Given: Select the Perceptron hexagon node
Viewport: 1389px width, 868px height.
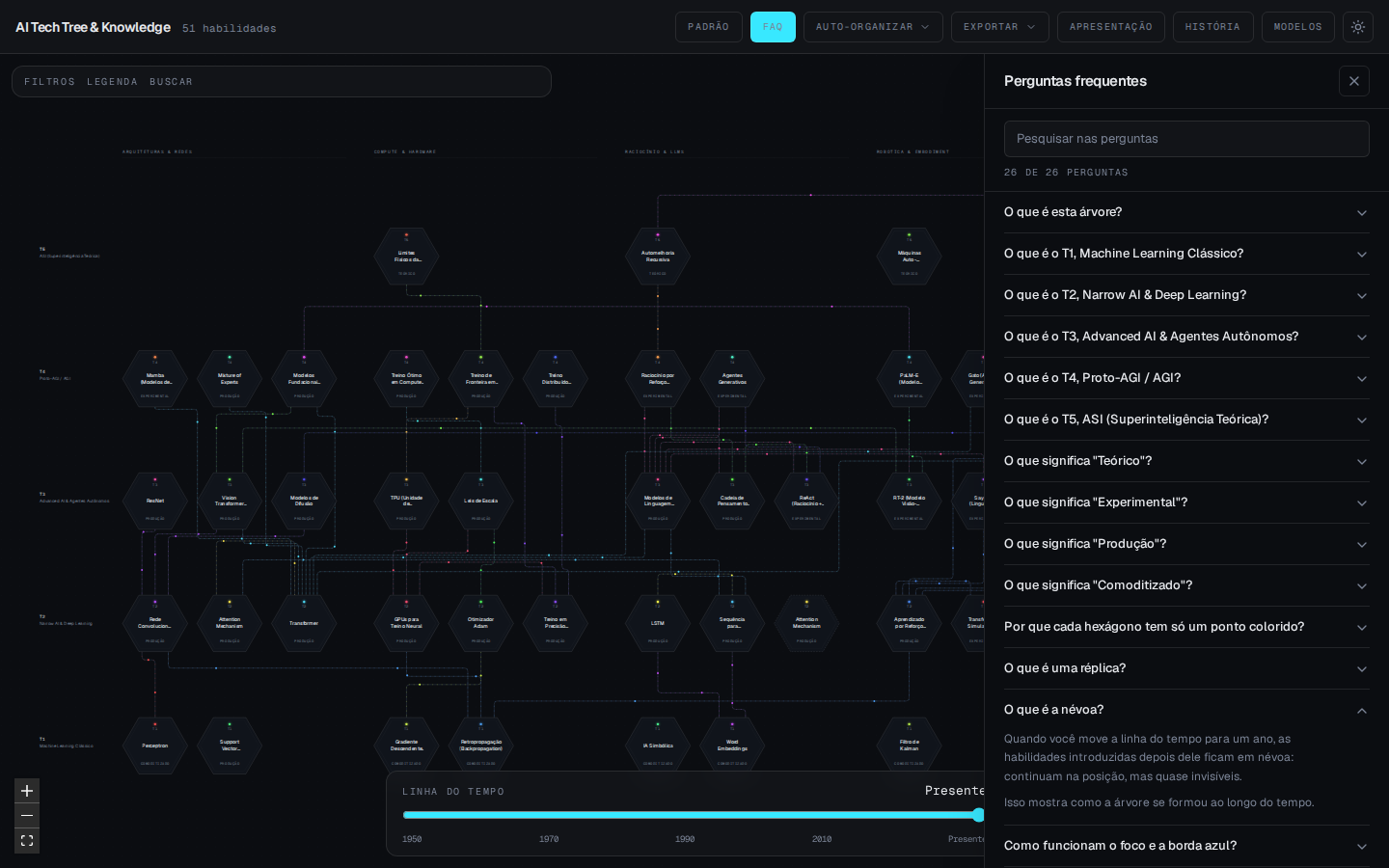Looking at the screenshot, I should (x=155, y=746).
